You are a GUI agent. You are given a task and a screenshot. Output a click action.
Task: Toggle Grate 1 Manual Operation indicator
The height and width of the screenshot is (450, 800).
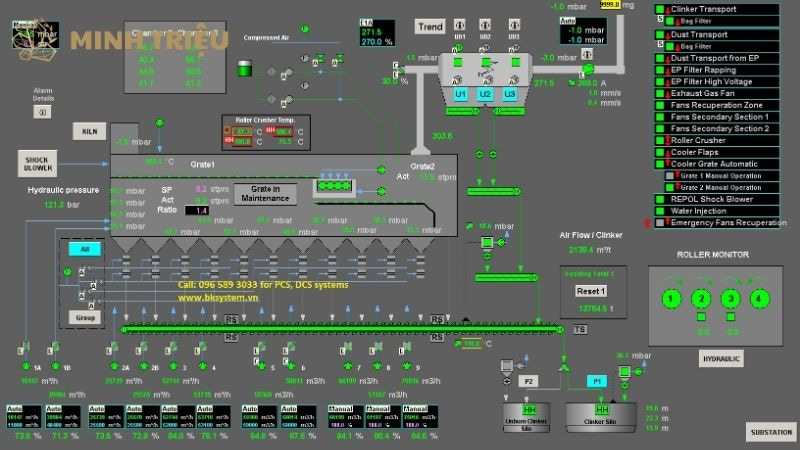[670, 175]
